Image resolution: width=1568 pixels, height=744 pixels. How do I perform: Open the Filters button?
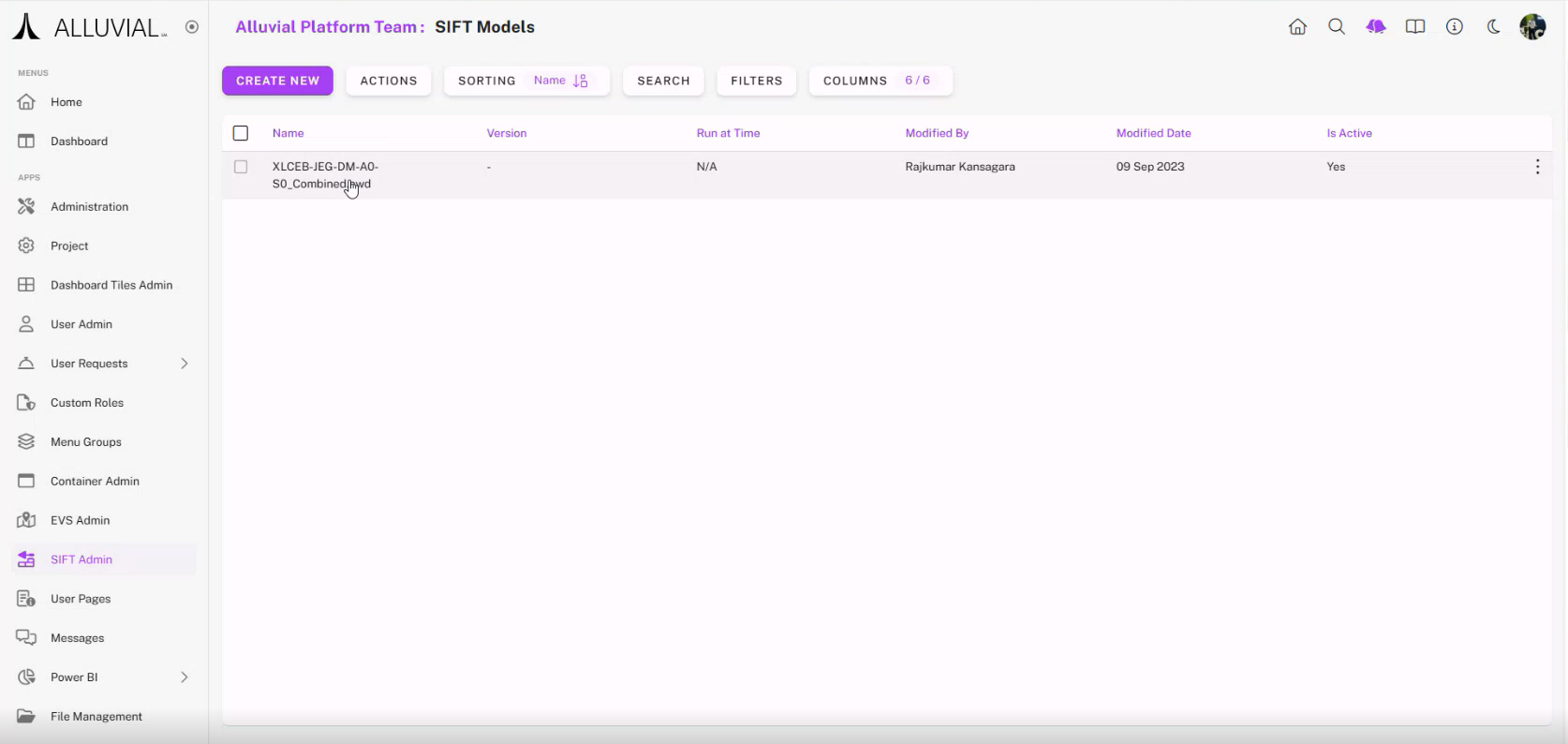pos(756,81)
